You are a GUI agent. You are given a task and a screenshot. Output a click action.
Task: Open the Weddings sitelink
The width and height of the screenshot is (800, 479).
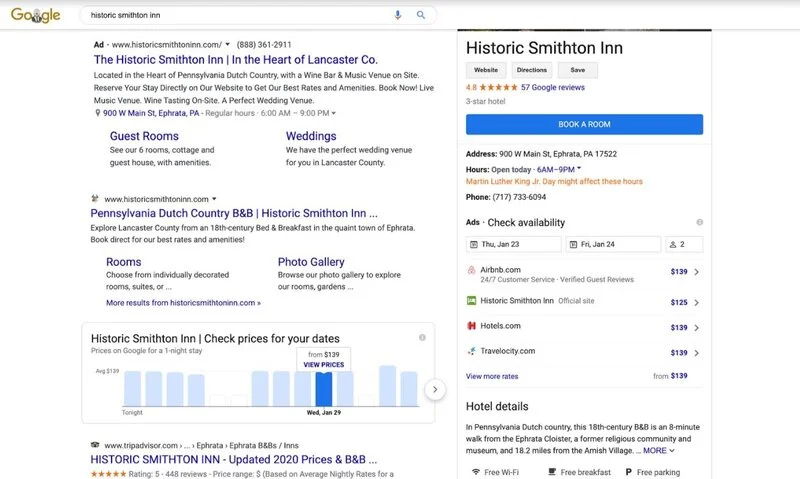pyautogui.click(x=311, y=136)
